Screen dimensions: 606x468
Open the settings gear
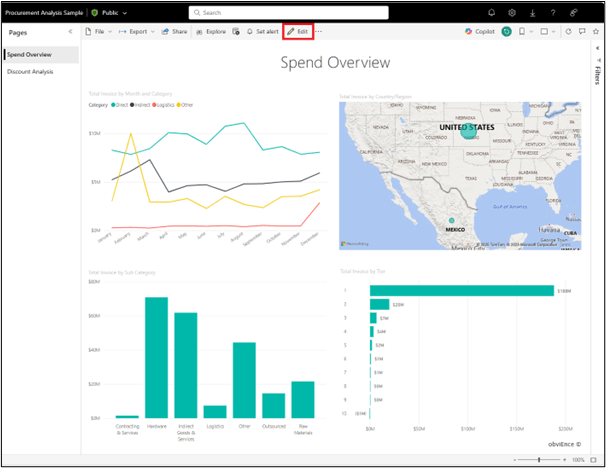pos(512,13)
